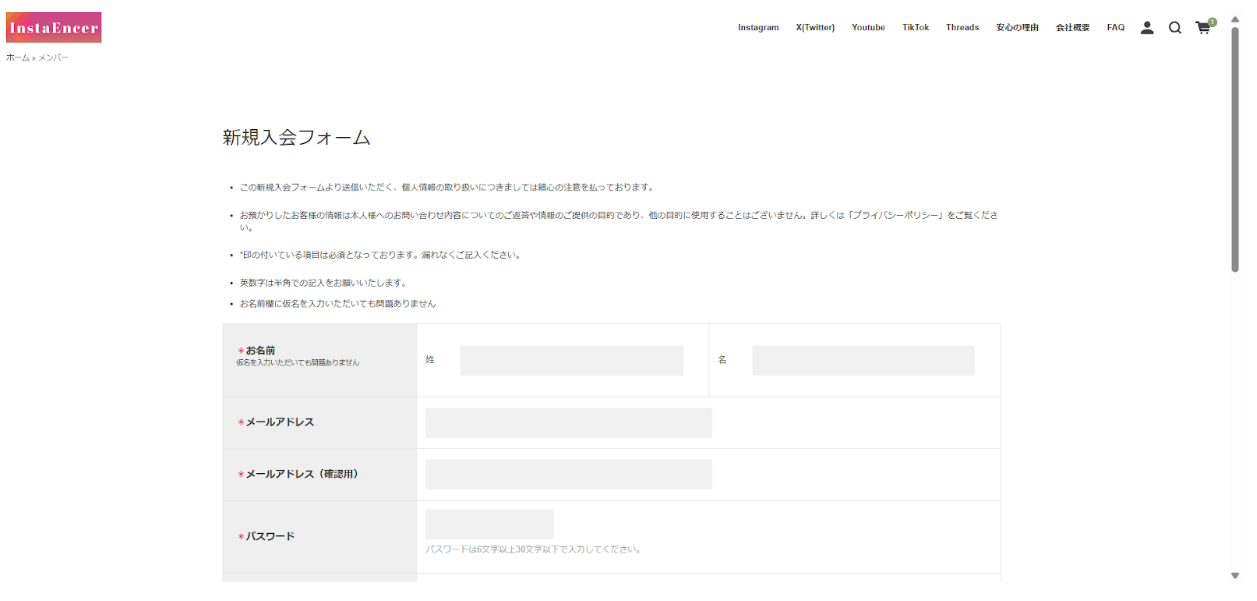
Task: Select the メールアドレス input field
Action: click(570, 422)
